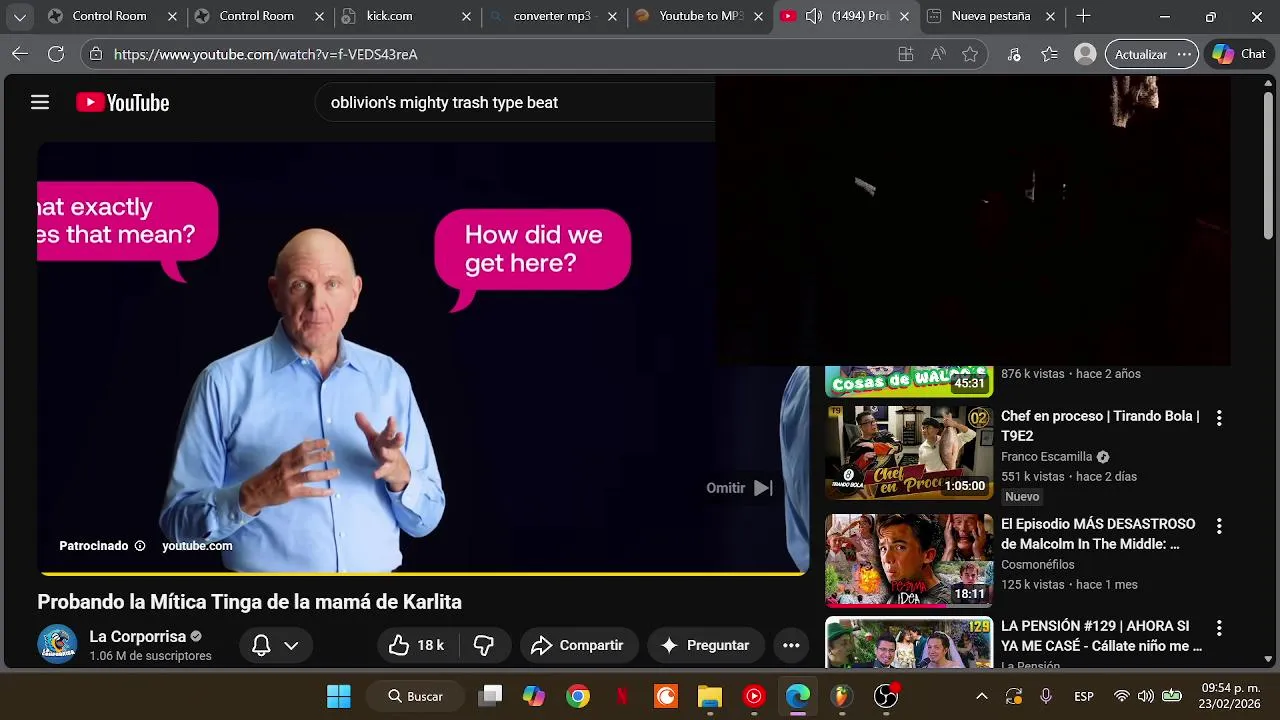Skip the ad with Omitir
The width and height of the screenshot is (1280, 720).
[739, 488]
